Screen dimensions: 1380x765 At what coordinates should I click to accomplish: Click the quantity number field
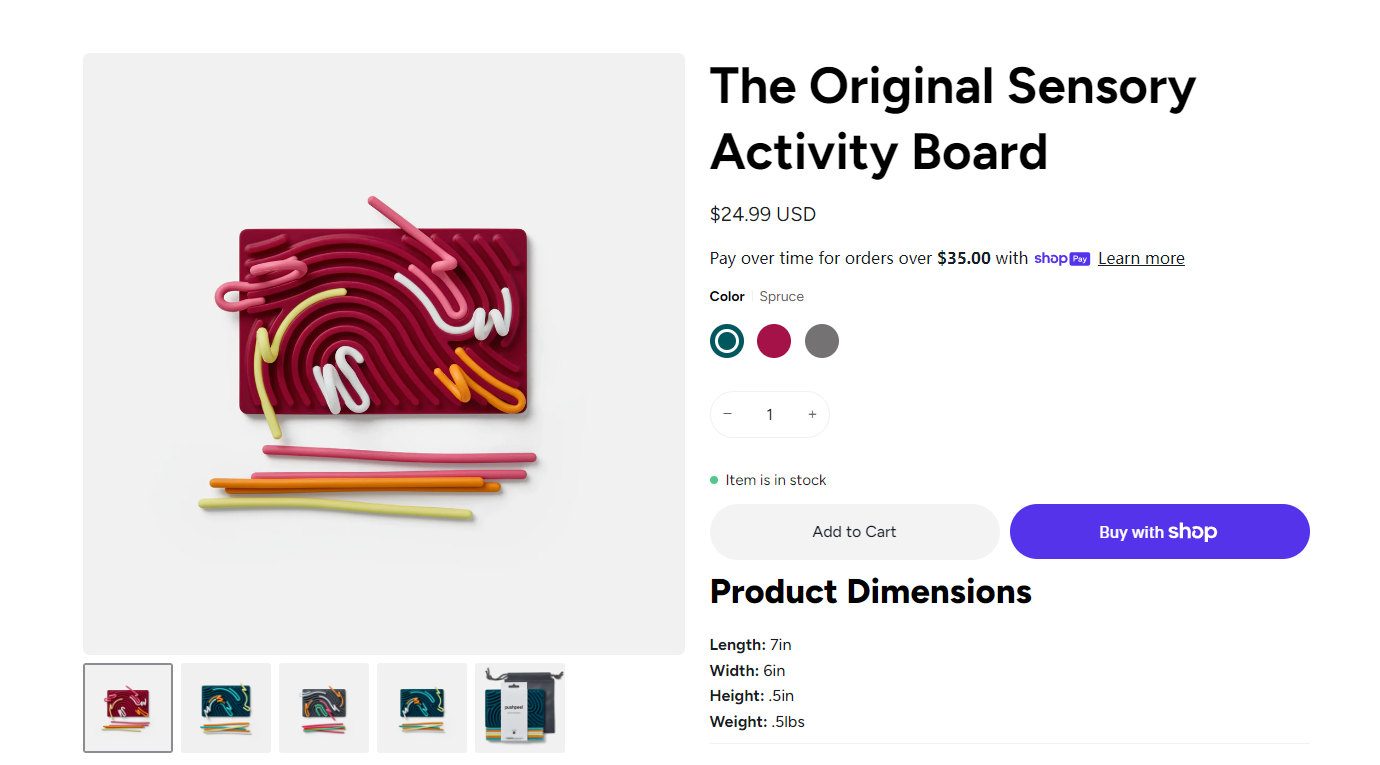[x=769, y=414]
